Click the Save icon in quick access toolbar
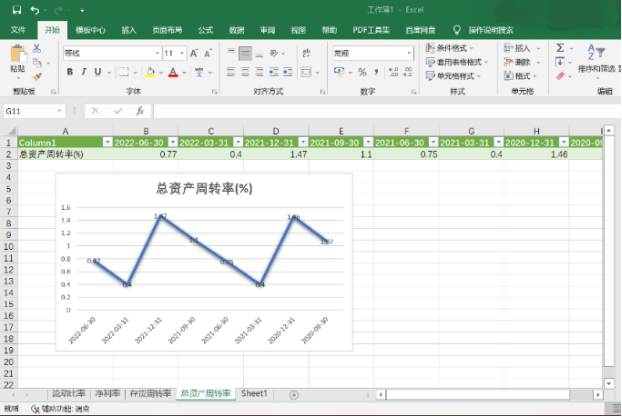 pyautogui.click(x=17, y=10)
